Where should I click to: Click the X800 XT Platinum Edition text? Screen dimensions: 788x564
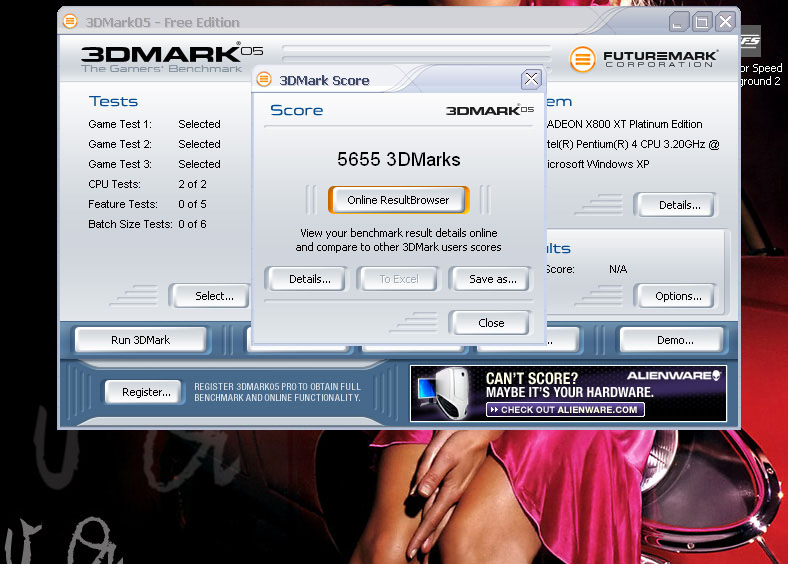point(625,124)
